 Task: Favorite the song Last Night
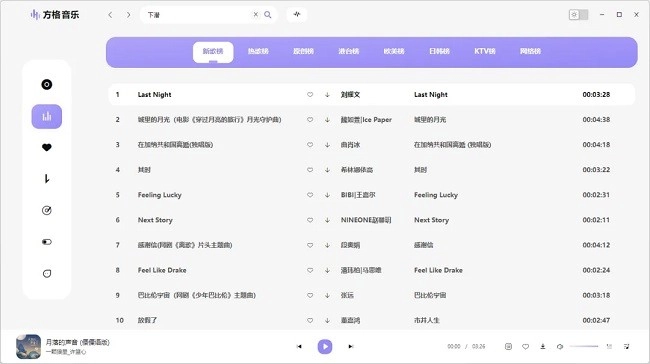coord(310,95)
